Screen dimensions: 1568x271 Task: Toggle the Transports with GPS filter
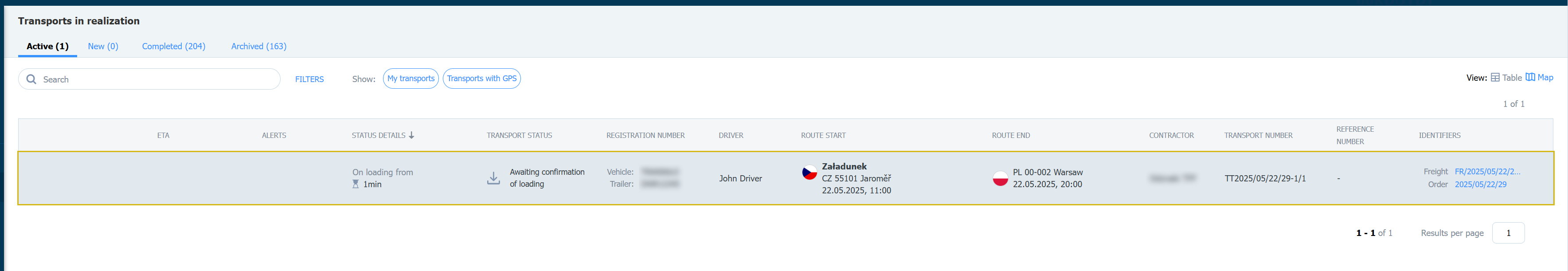(481, 79)
